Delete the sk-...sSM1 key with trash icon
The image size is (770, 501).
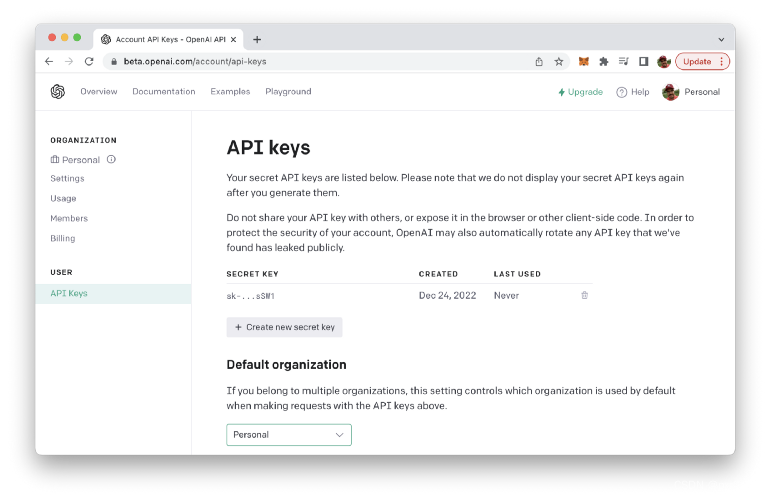coord(584,295)
